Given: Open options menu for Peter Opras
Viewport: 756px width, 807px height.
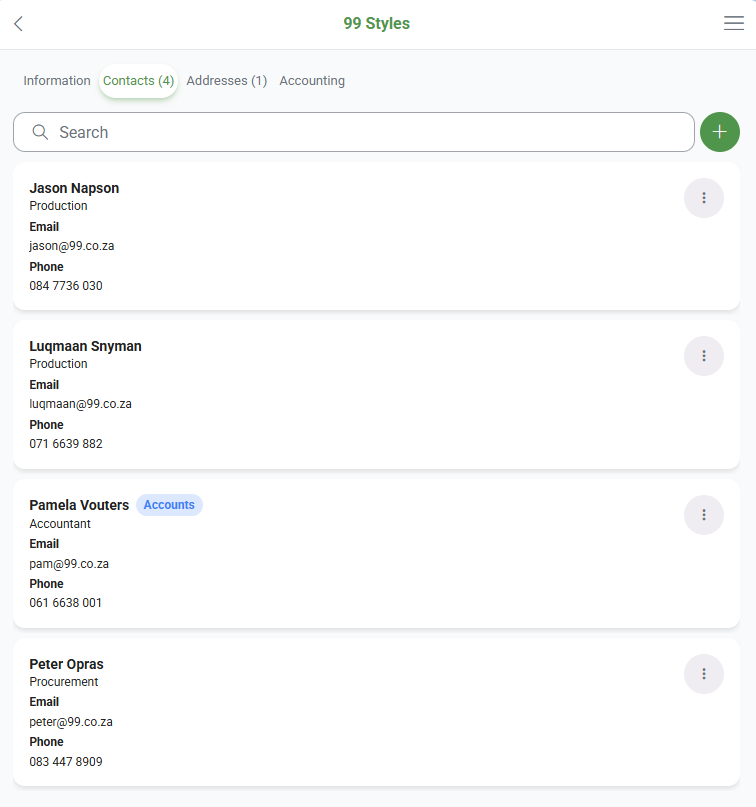Looking at the screenshot, I should tap(704, 674).
